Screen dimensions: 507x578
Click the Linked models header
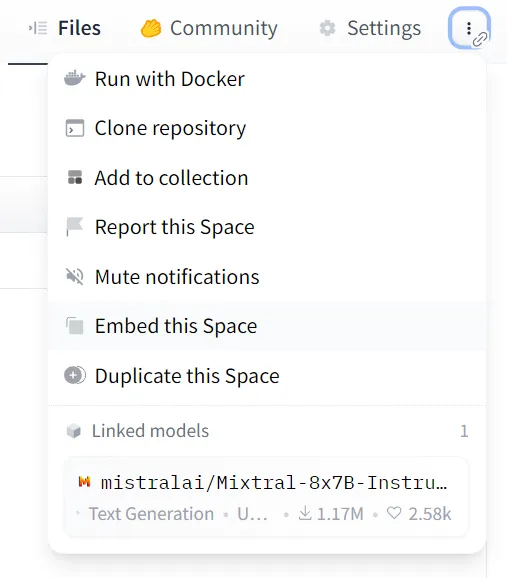tap(150, 431)
